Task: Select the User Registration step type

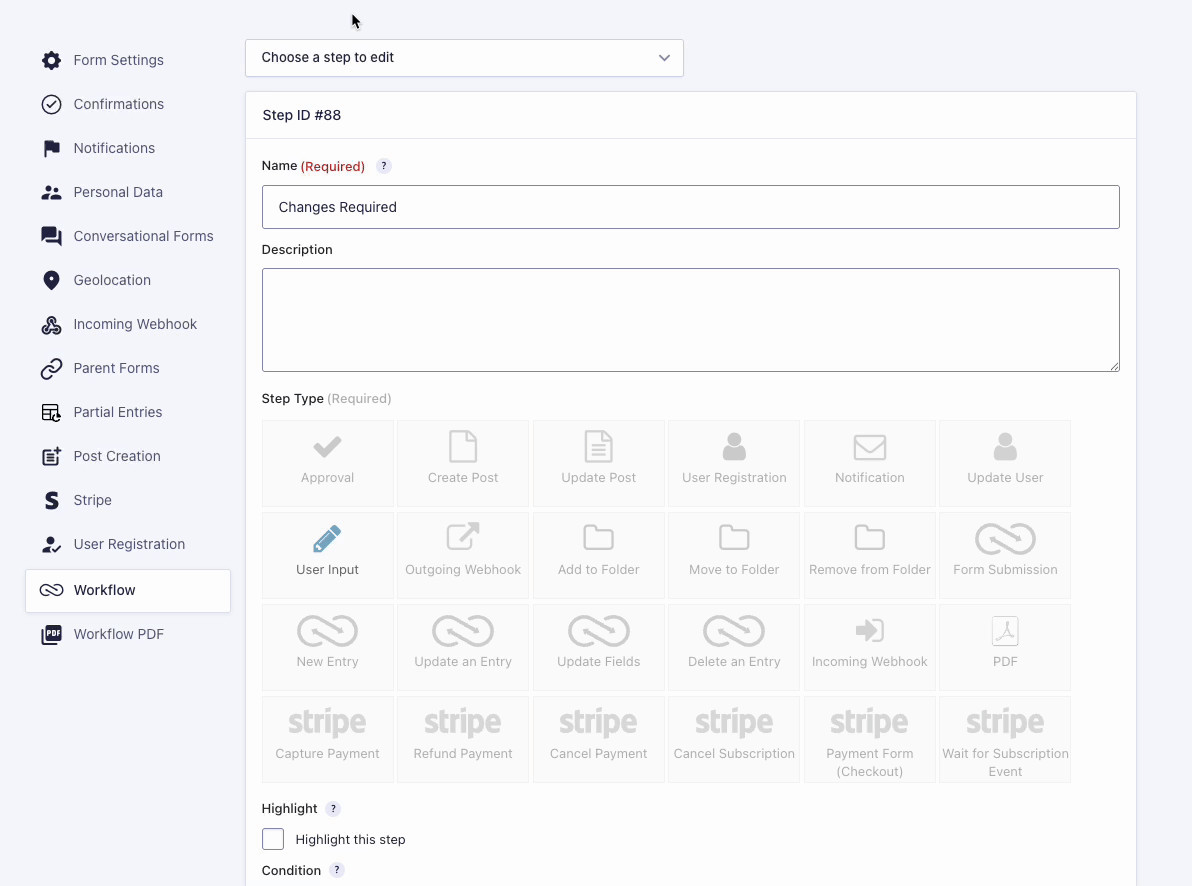Action: (734, 463)
